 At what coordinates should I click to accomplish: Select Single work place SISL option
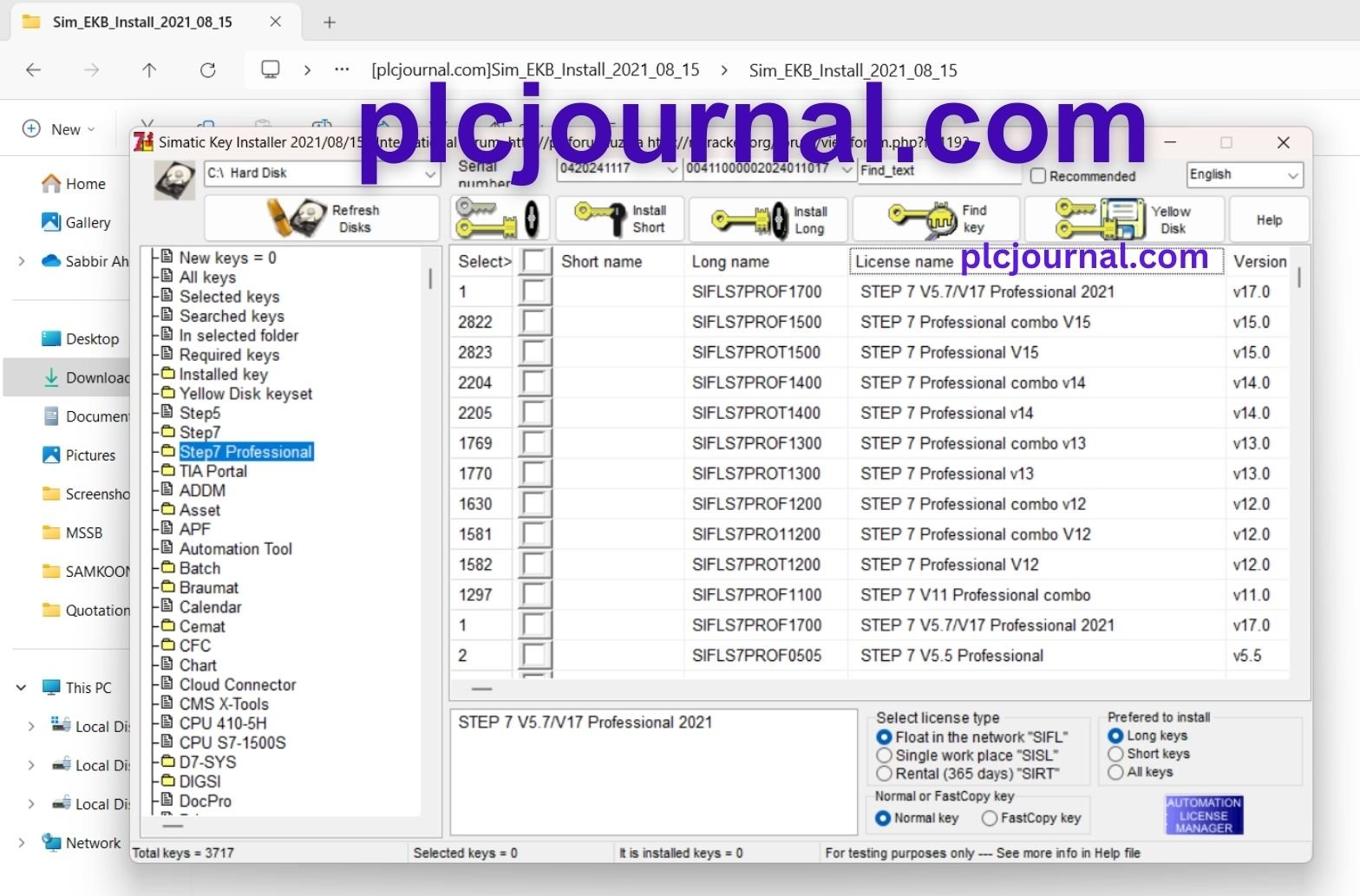point(884,755)
